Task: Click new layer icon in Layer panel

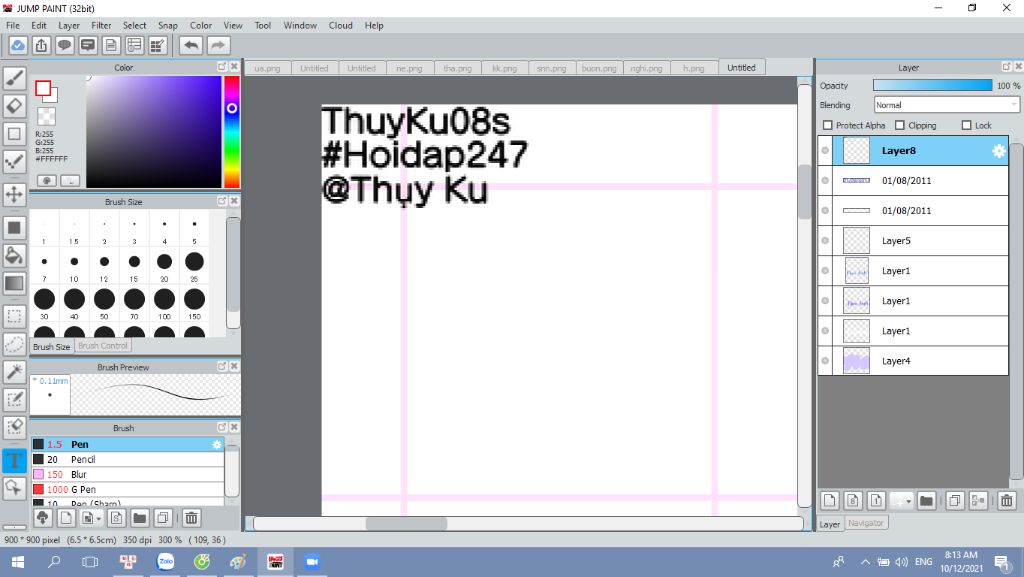Action: pyautogui.click(x=829, y=501)
